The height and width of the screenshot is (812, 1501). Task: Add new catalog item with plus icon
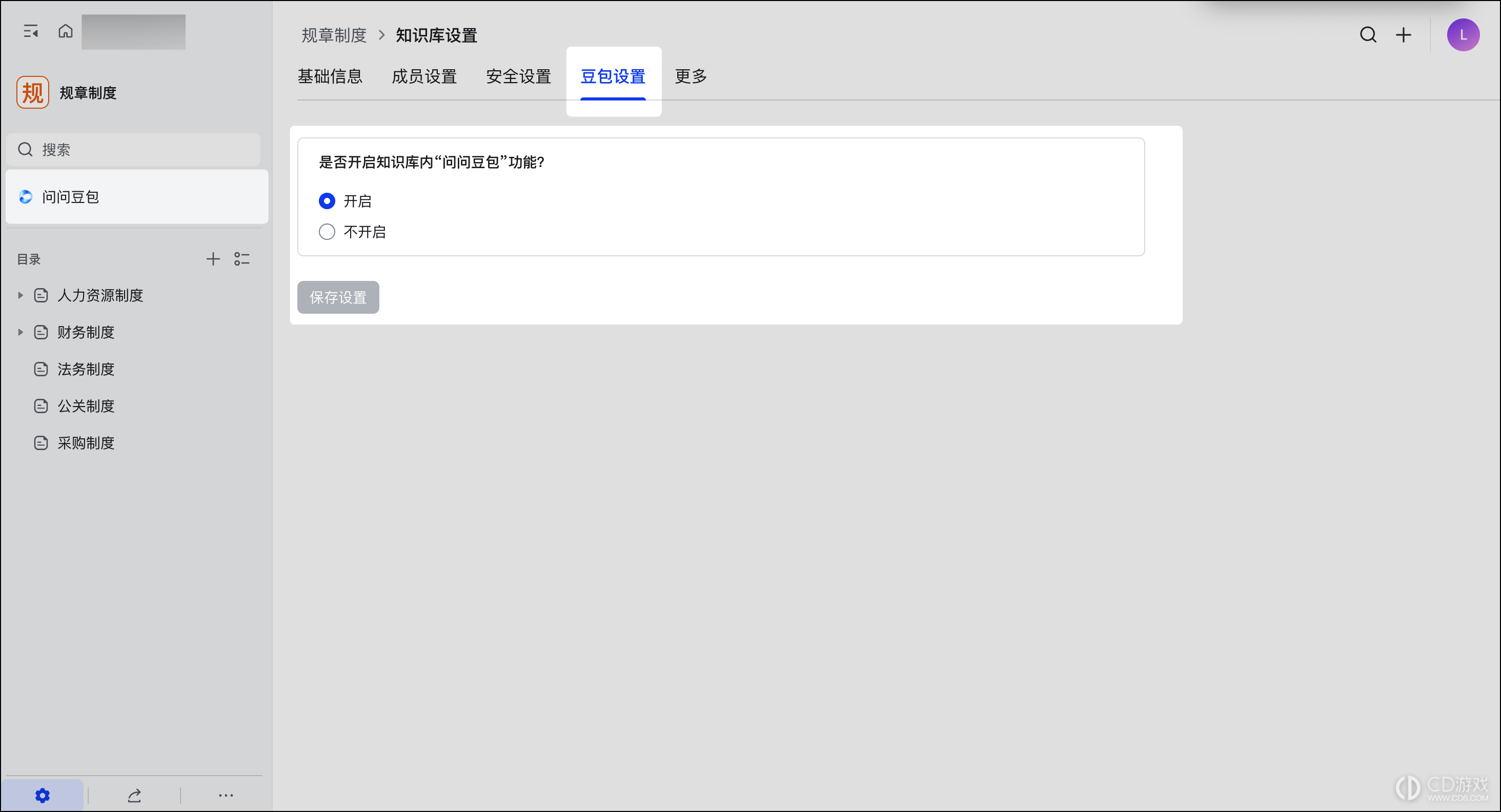(213, 259)
